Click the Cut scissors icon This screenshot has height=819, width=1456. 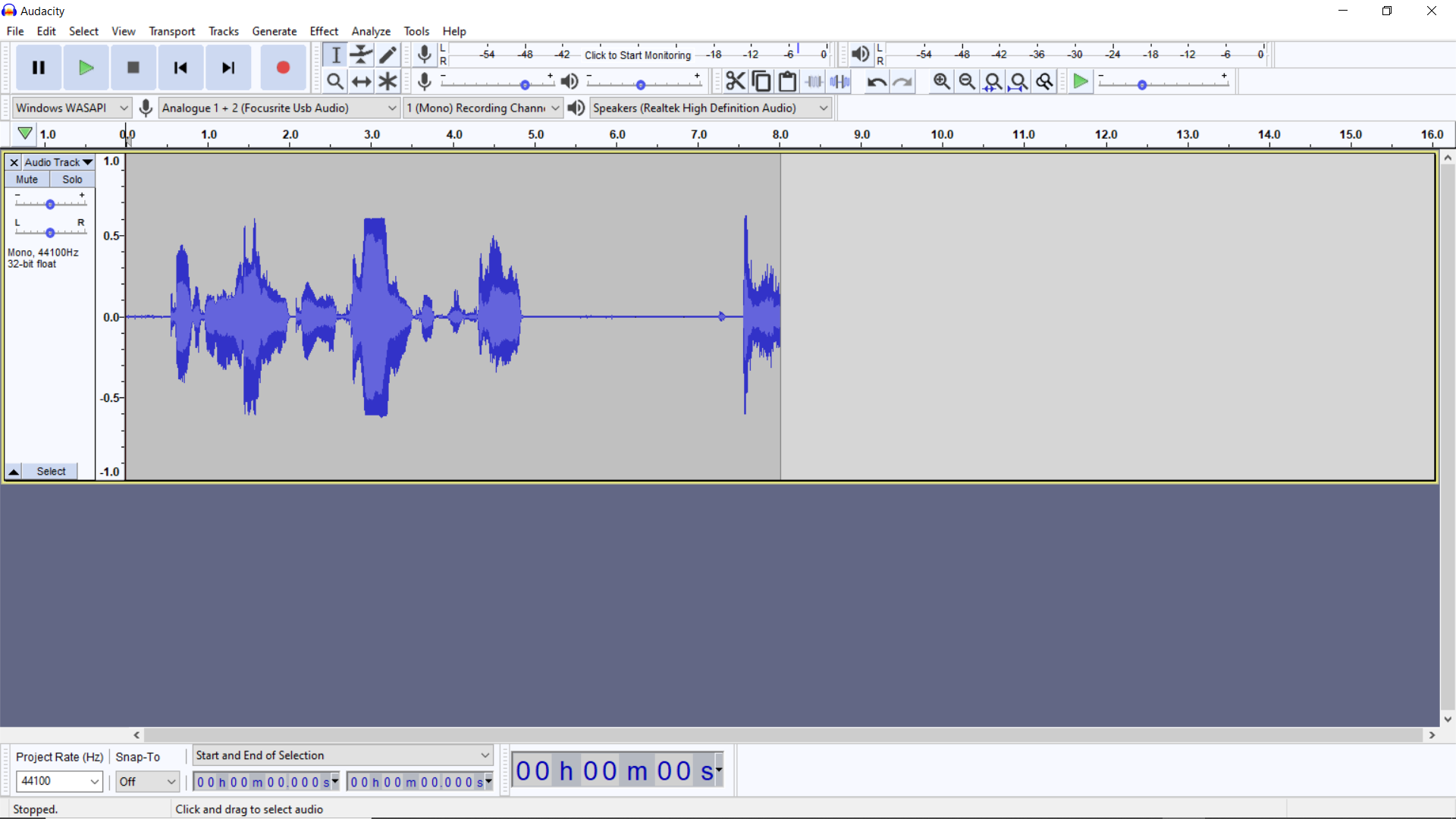click(x=735, y=81)
